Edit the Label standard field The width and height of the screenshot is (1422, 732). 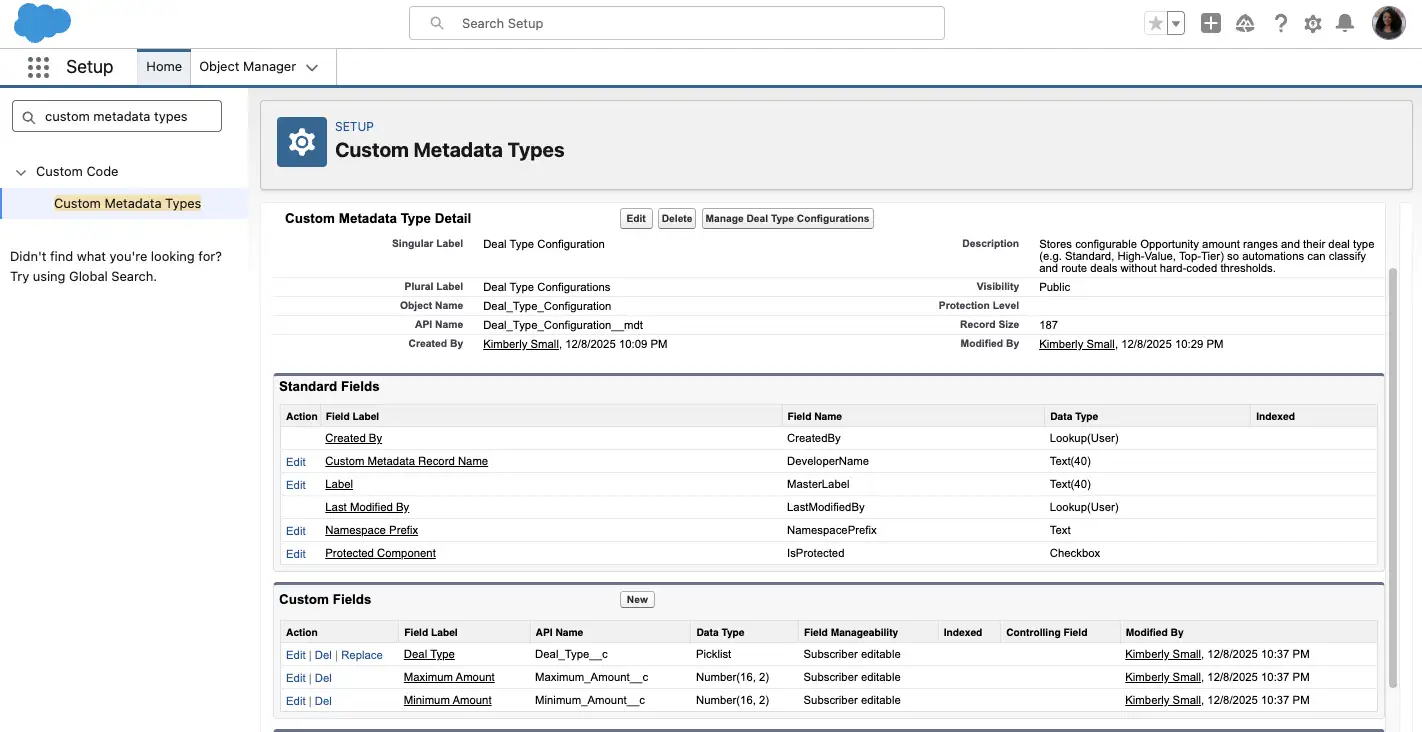[296, 485]
